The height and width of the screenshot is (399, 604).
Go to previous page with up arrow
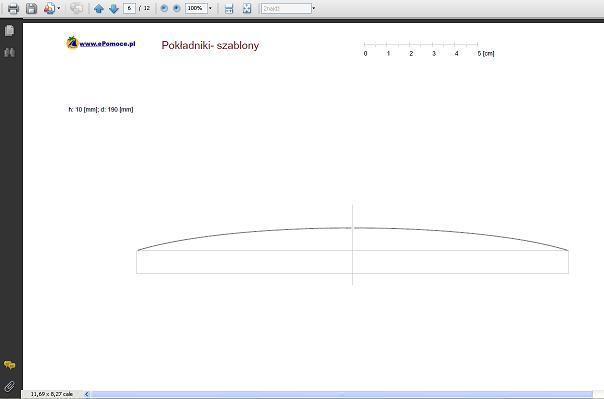99,8
